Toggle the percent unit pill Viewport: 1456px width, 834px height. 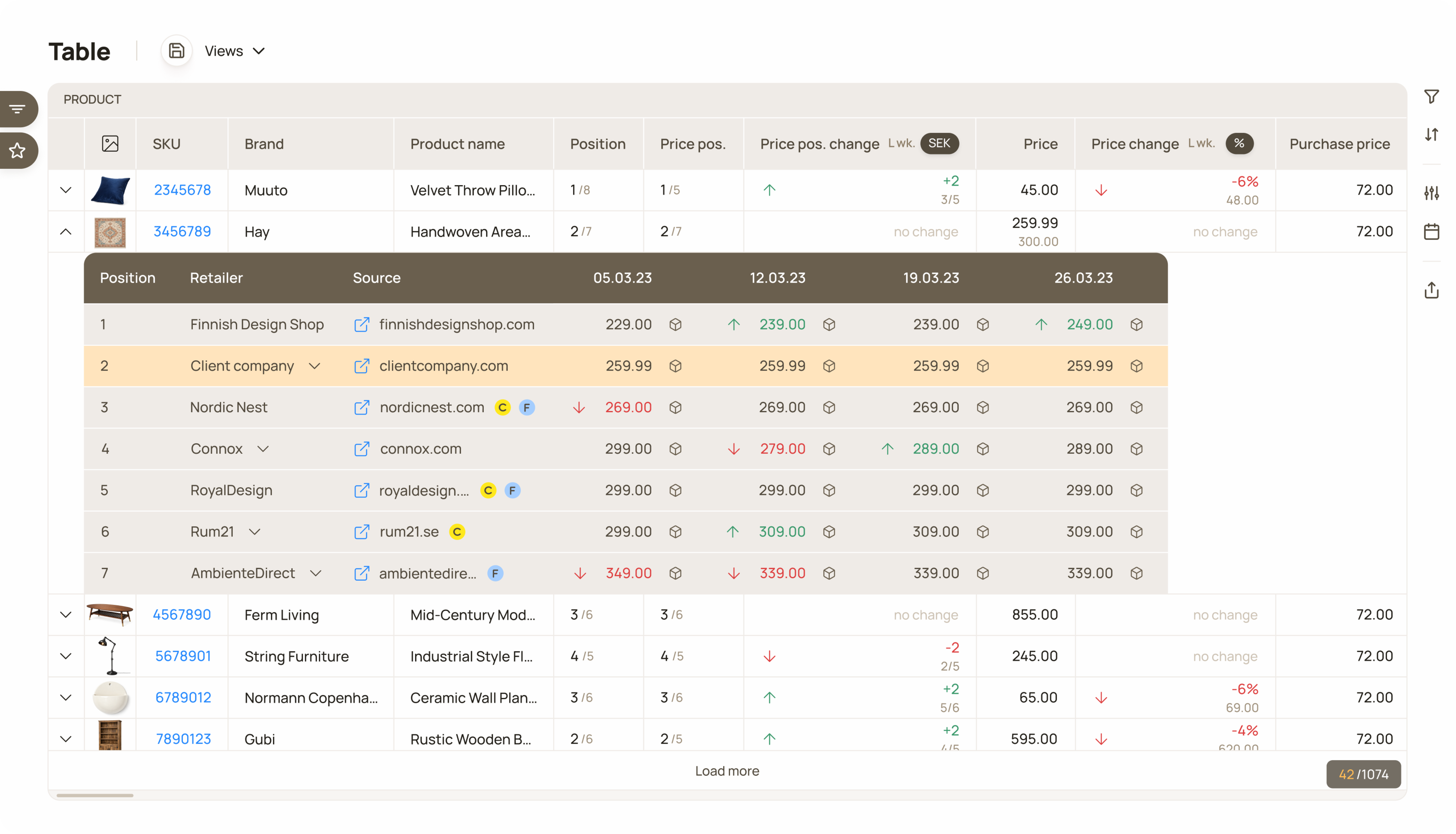coord(1239,143)
